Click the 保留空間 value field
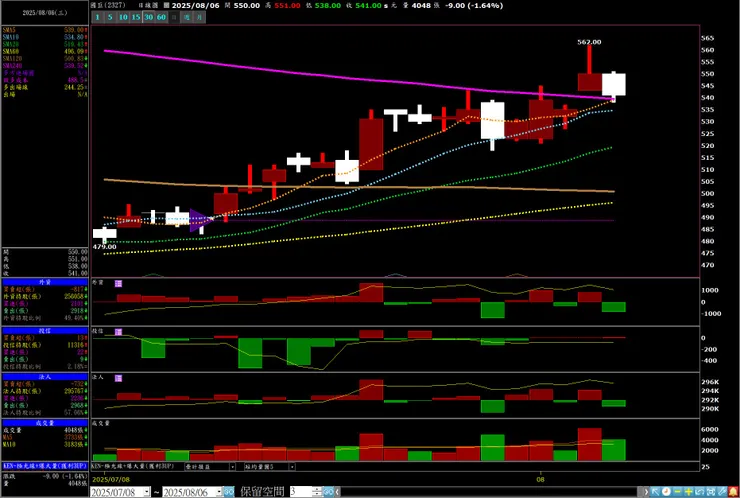The width and height of the screenshot is (740, 498). 302,491
